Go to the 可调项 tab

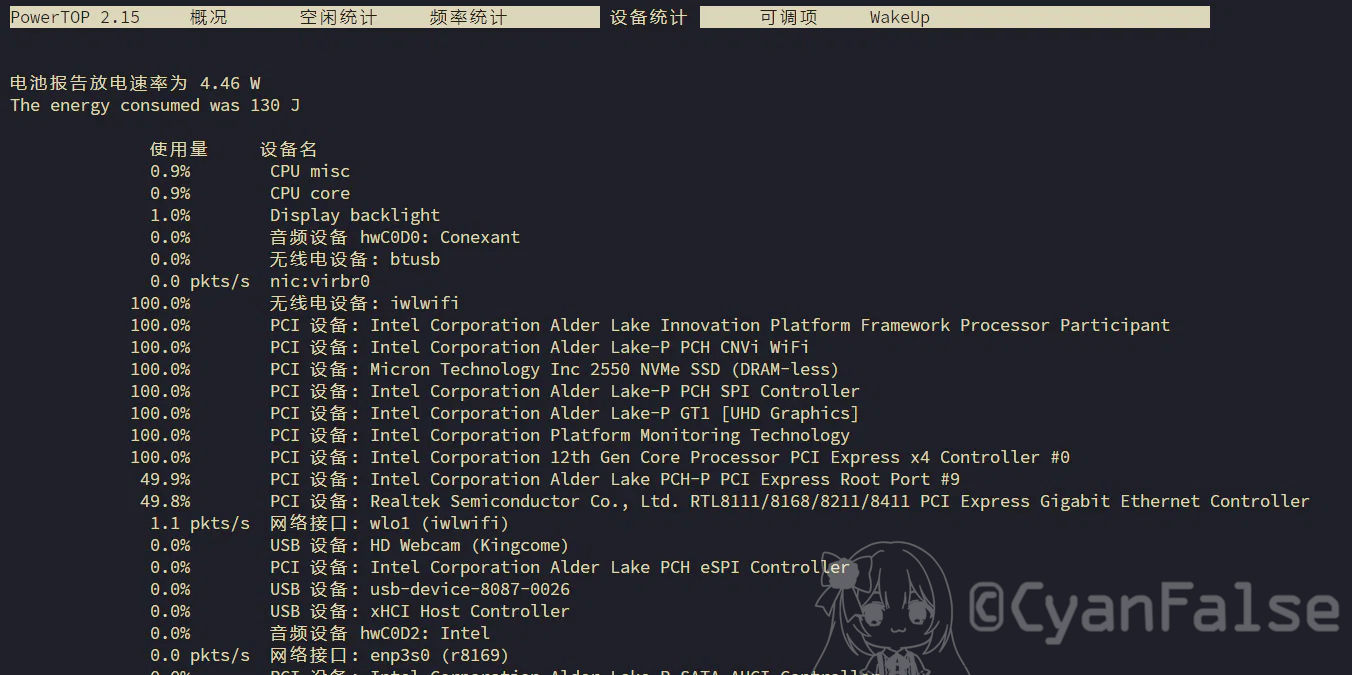[x=788, y=17]
